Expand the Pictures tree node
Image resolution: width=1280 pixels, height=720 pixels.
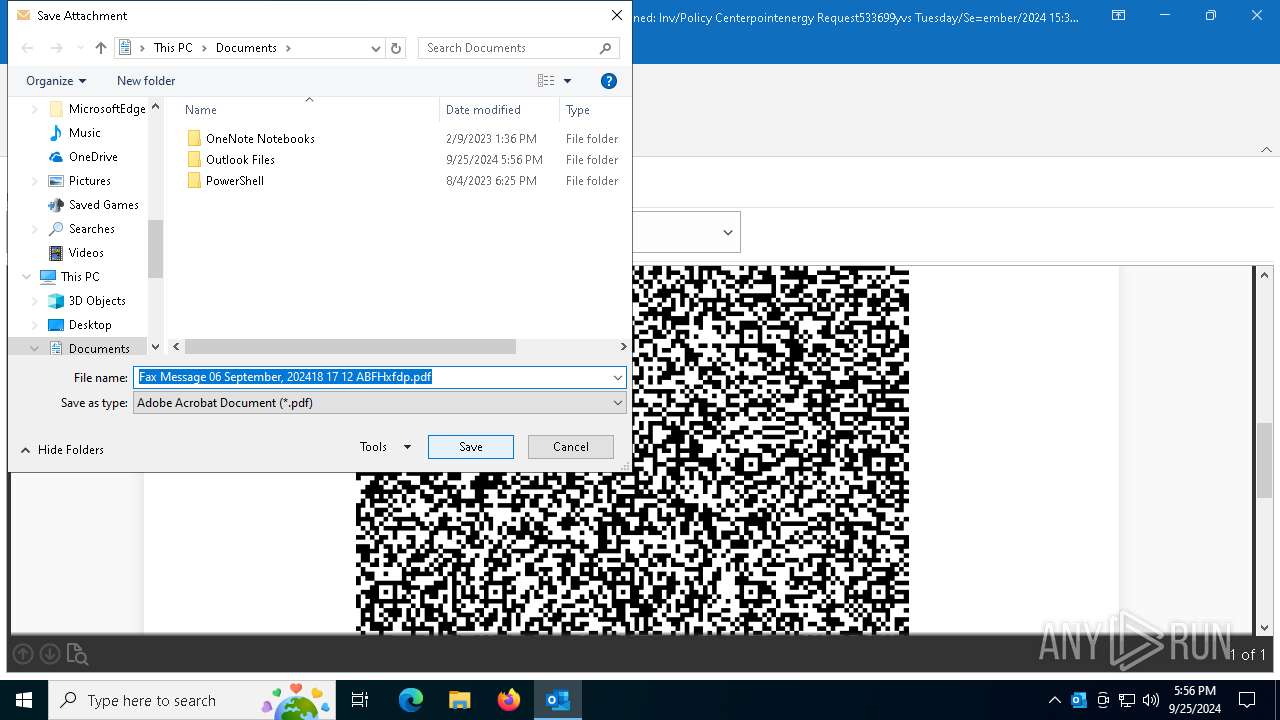pyautogui.click(x=35, y=181)
